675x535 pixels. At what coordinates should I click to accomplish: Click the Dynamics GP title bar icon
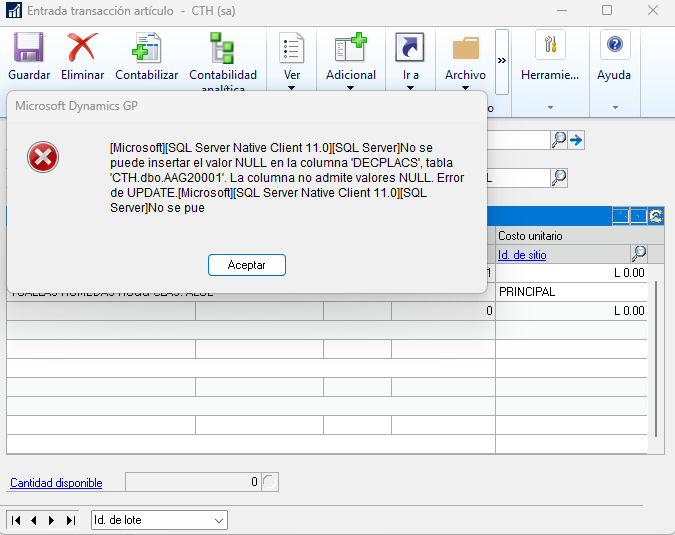pyautogui.click(x=14, y=10)
